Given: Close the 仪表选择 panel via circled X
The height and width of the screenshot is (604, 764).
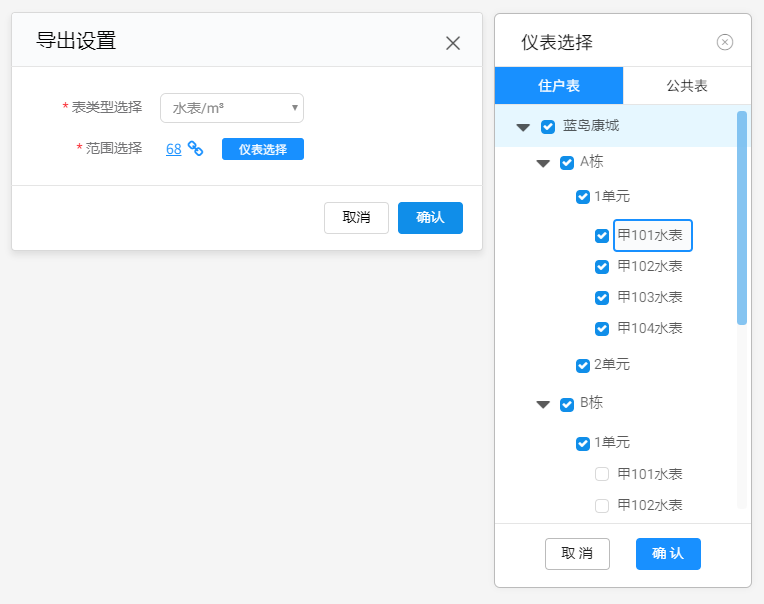Looking at the screenshot, I should click(x=725, y=42).
